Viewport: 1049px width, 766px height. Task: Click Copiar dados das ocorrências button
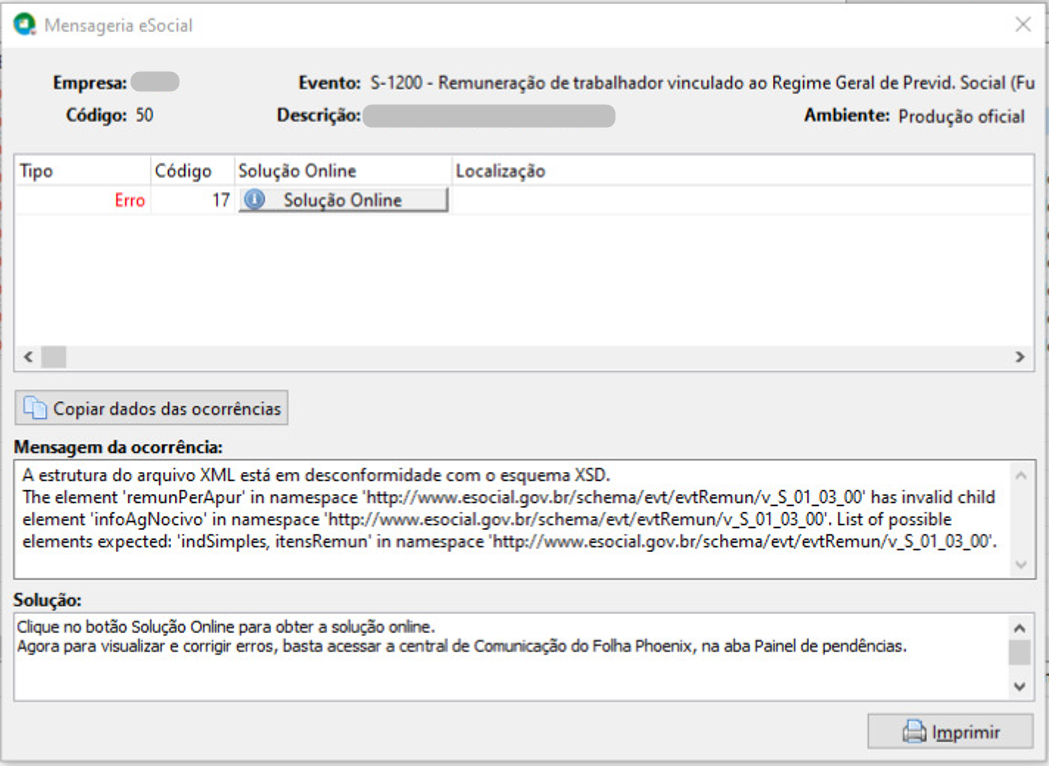coord(152,408)
